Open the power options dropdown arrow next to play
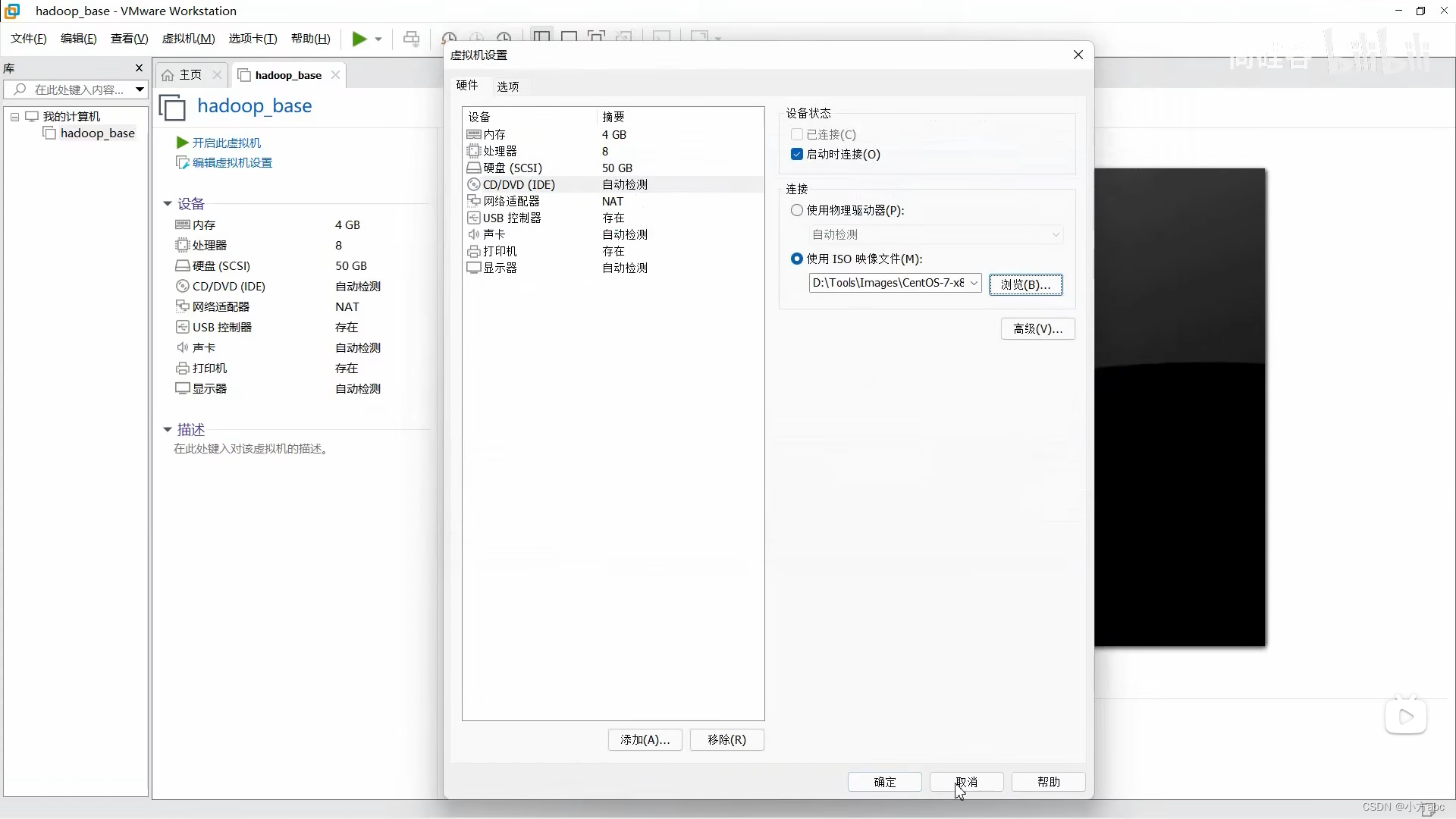This screenshot has width=1456, height=819. click(378, 39)
